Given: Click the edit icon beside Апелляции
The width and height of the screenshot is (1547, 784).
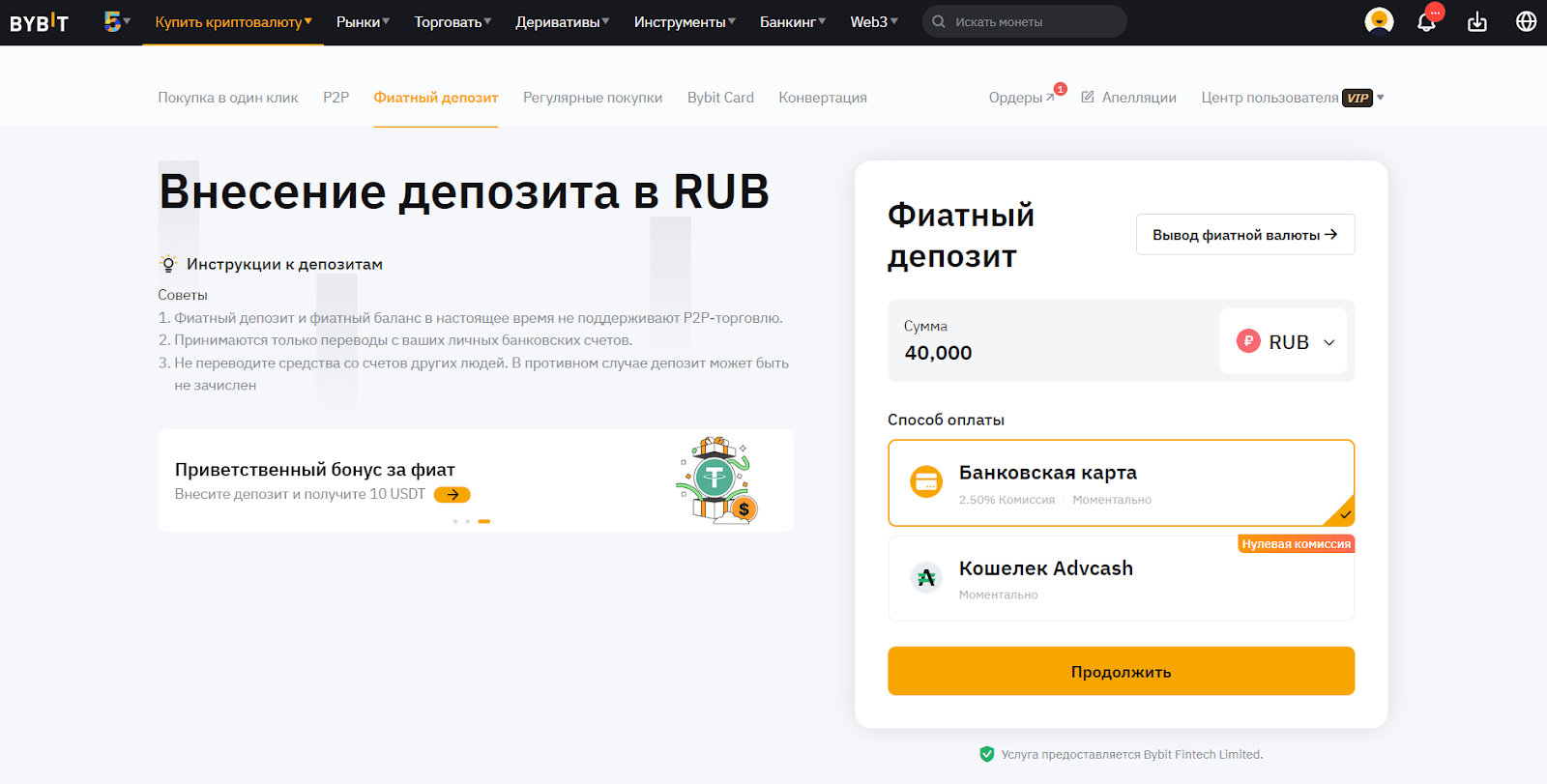Looking at the screenshot, I should (x=1088, y=97).
